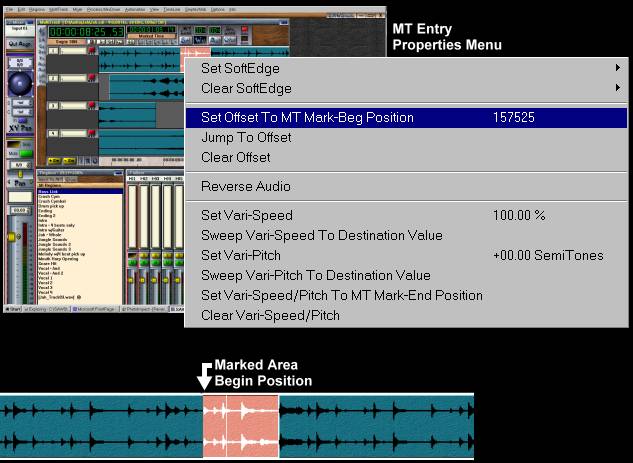Click the pink marked area in waveform
Viewport: 633px width, 463px height.
[x=240, y=426]
